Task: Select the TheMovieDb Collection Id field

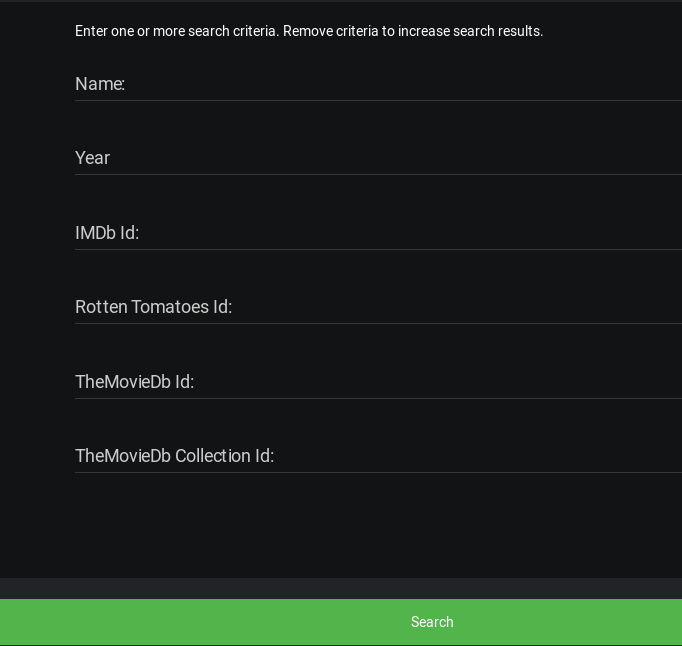Action: pos(378,456)
